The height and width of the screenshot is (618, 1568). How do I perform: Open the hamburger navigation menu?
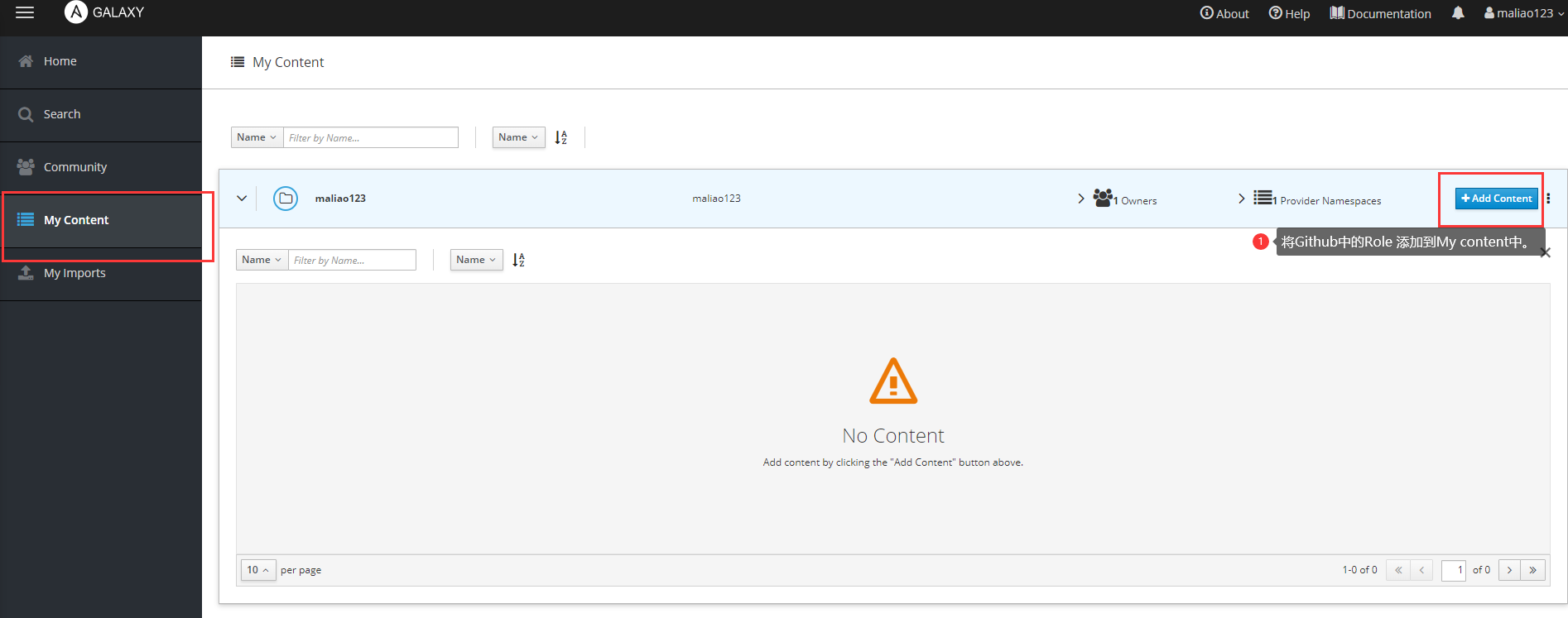pyautogui.click(x=25, y=12)
